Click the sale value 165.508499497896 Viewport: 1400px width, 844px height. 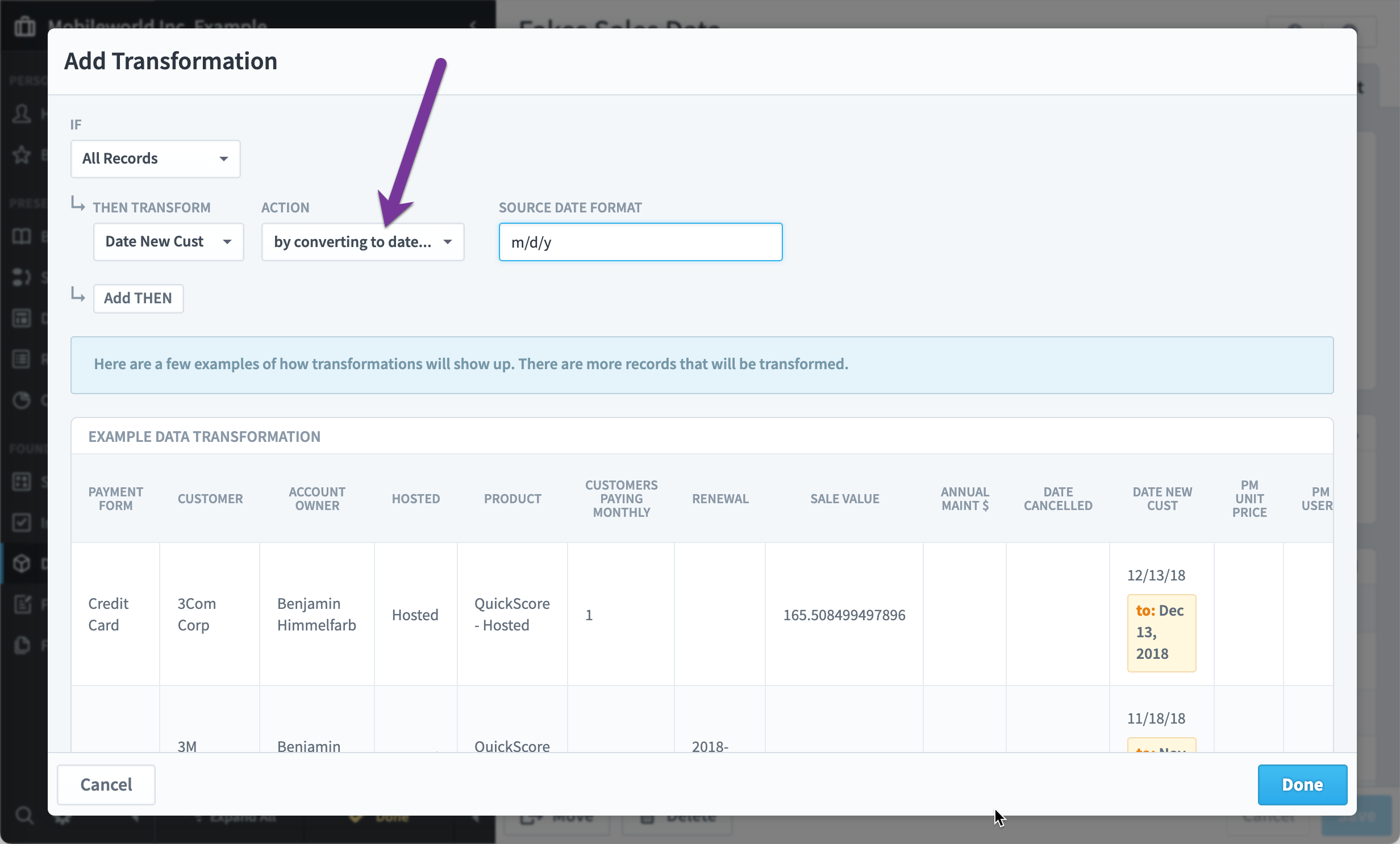844,615
